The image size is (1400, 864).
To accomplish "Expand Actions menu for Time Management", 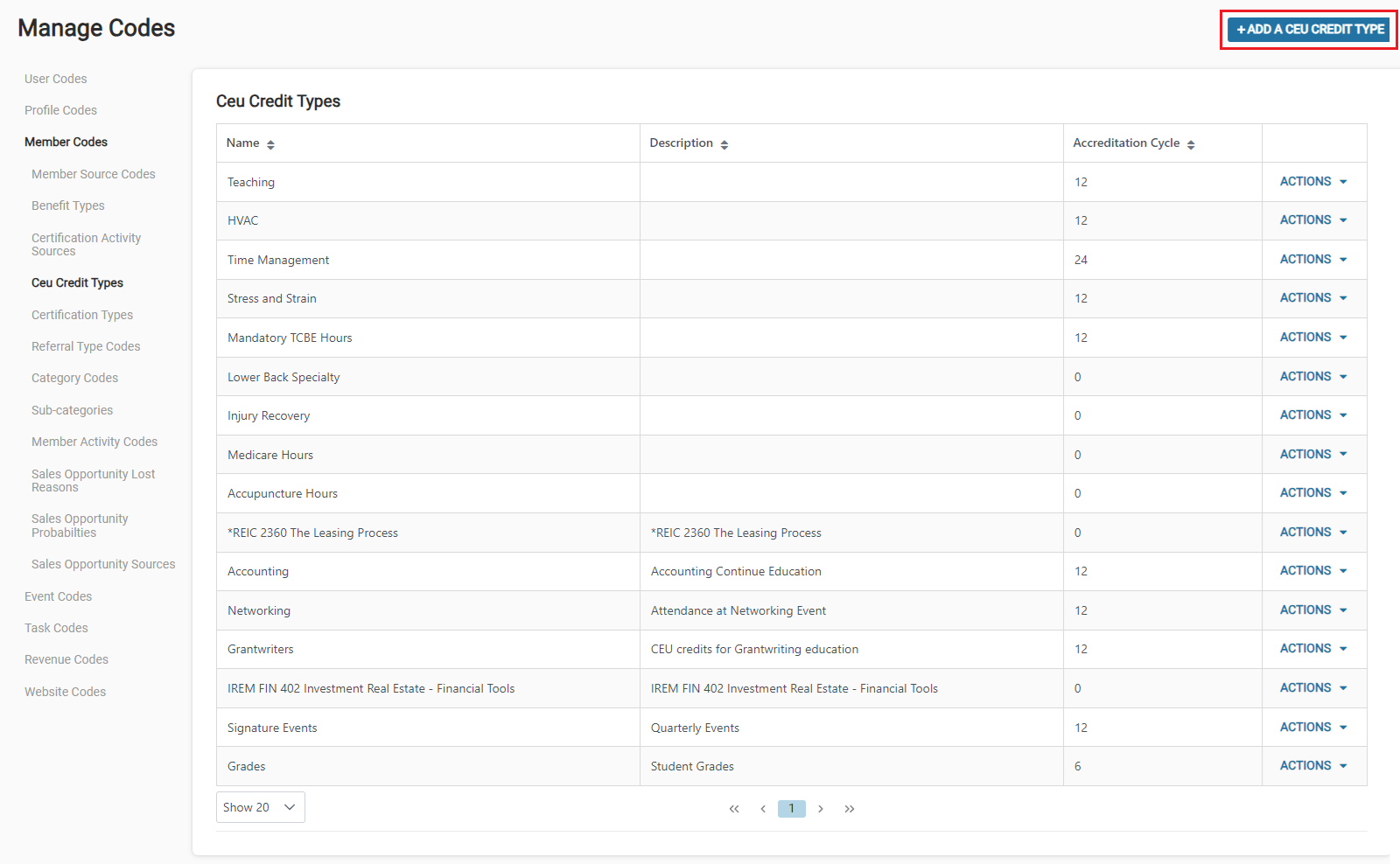I will coord(1313,260).
